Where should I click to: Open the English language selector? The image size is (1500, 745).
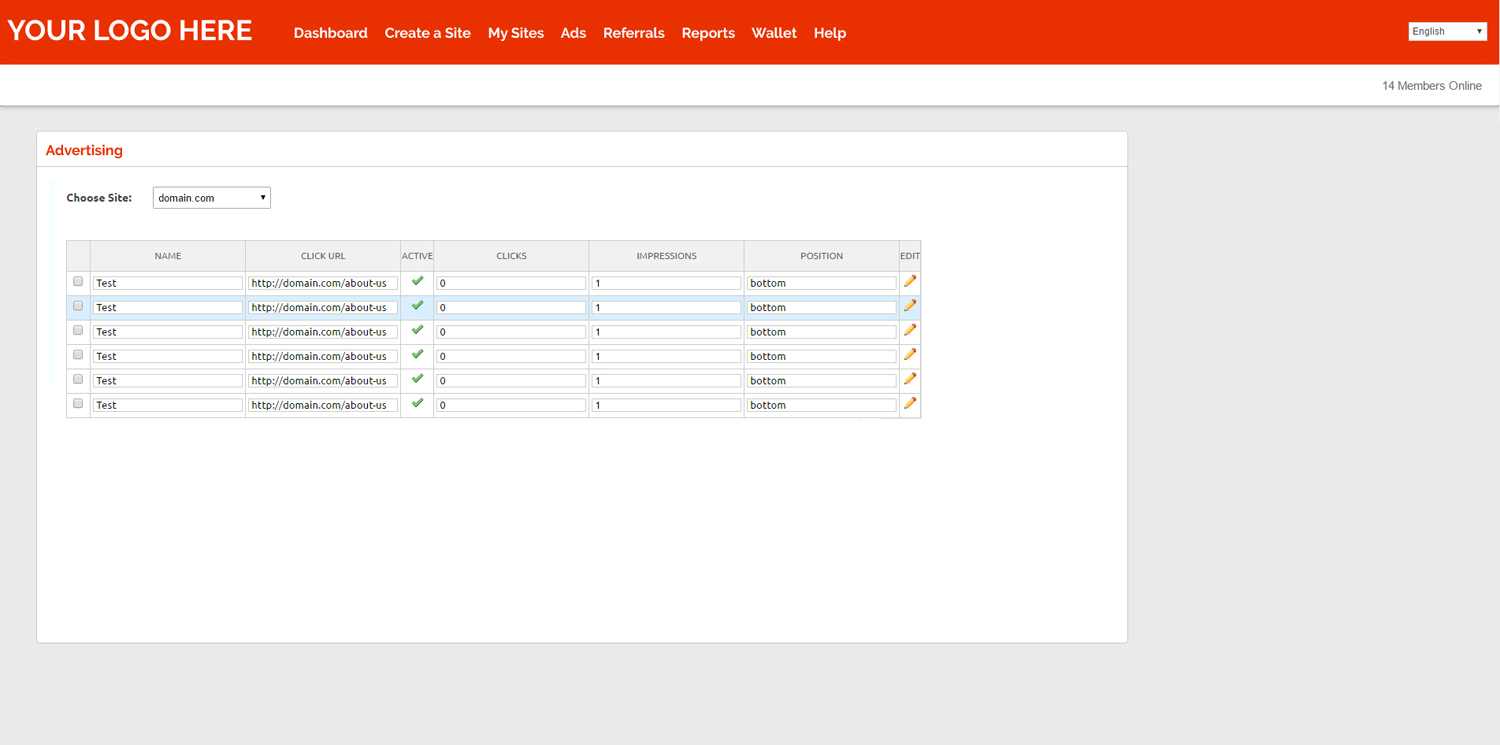1448,32
